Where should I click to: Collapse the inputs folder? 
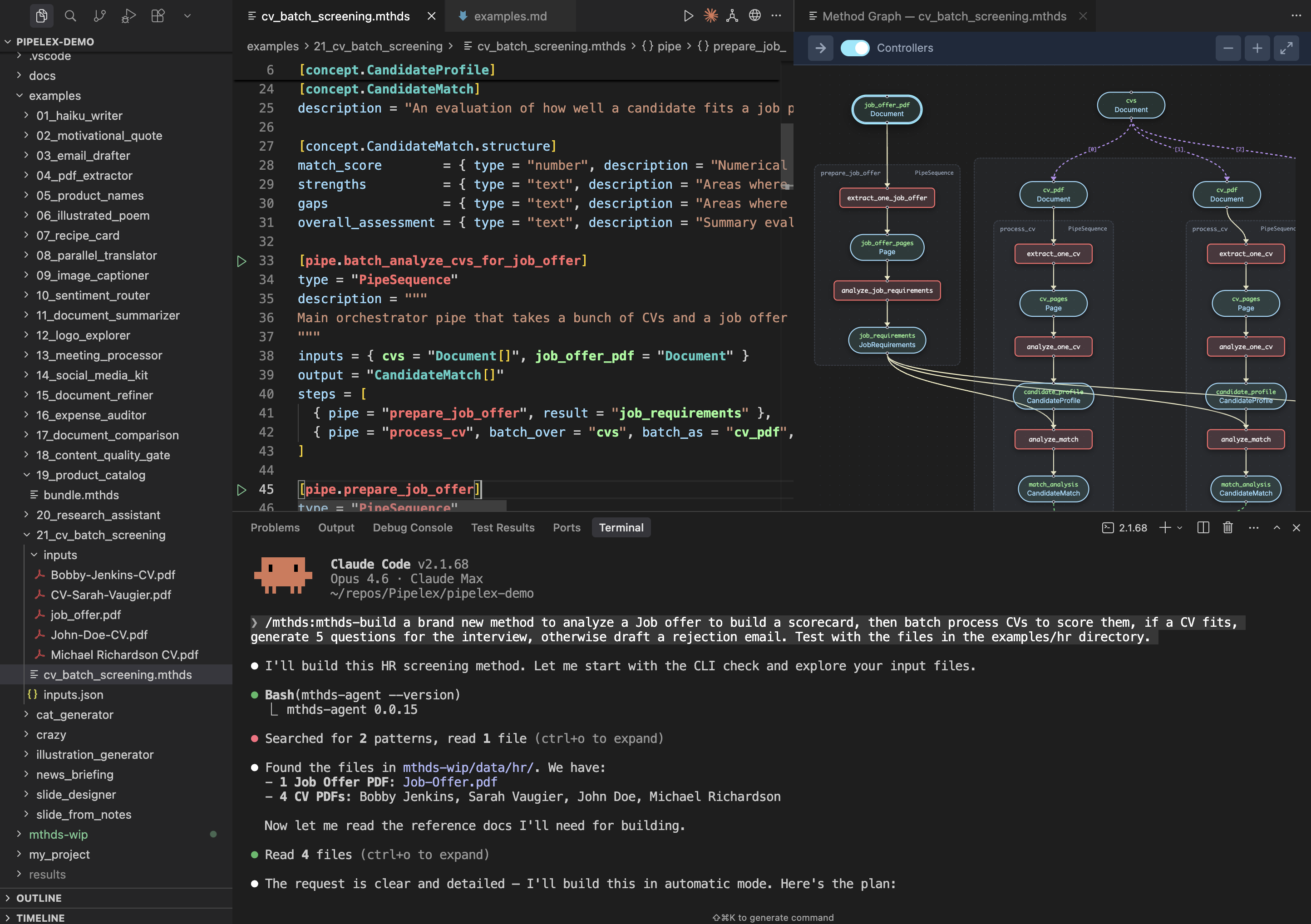60,555
